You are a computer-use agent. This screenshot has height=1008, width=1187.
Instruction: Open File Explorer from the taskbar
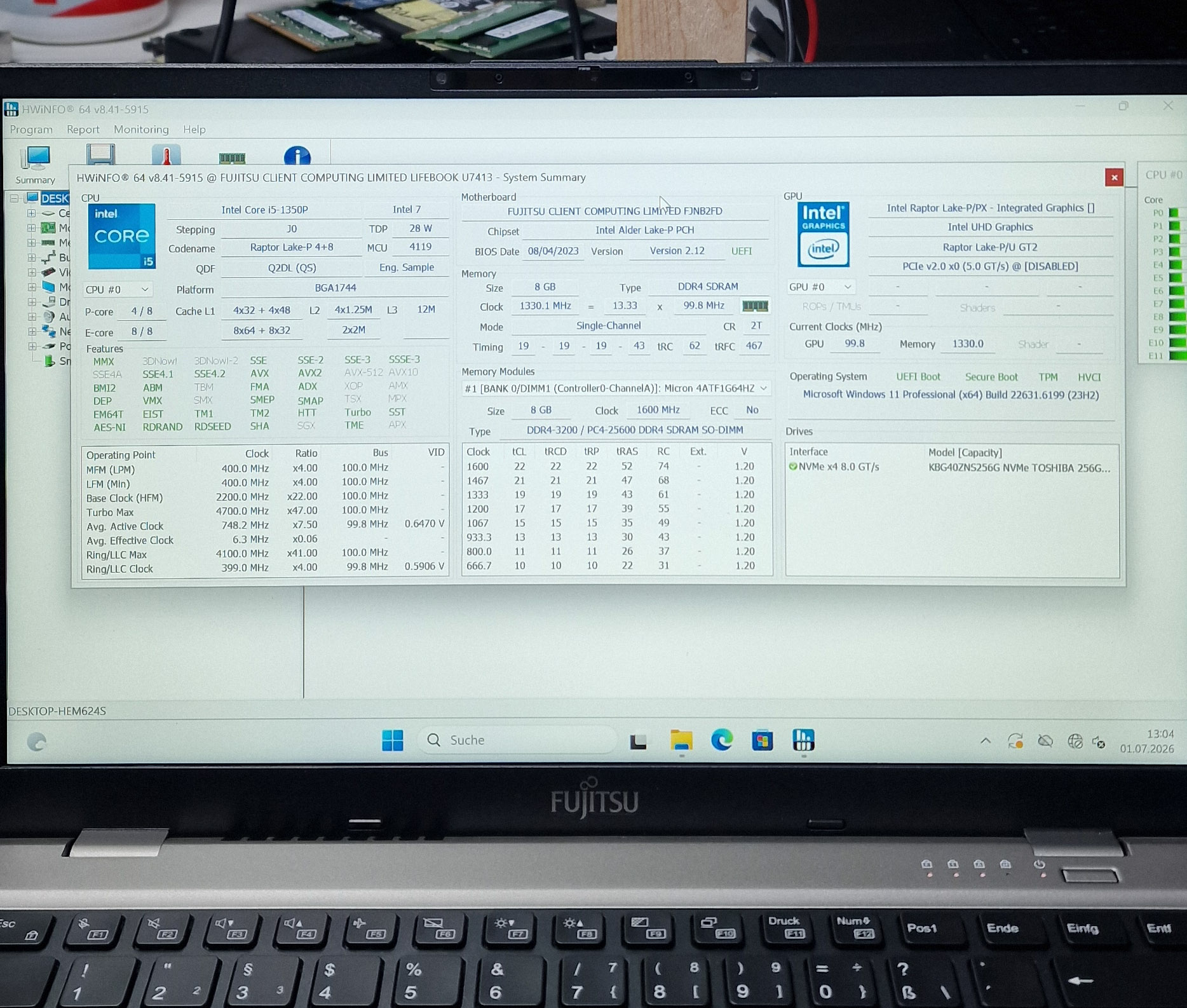[x=681, y=740]
